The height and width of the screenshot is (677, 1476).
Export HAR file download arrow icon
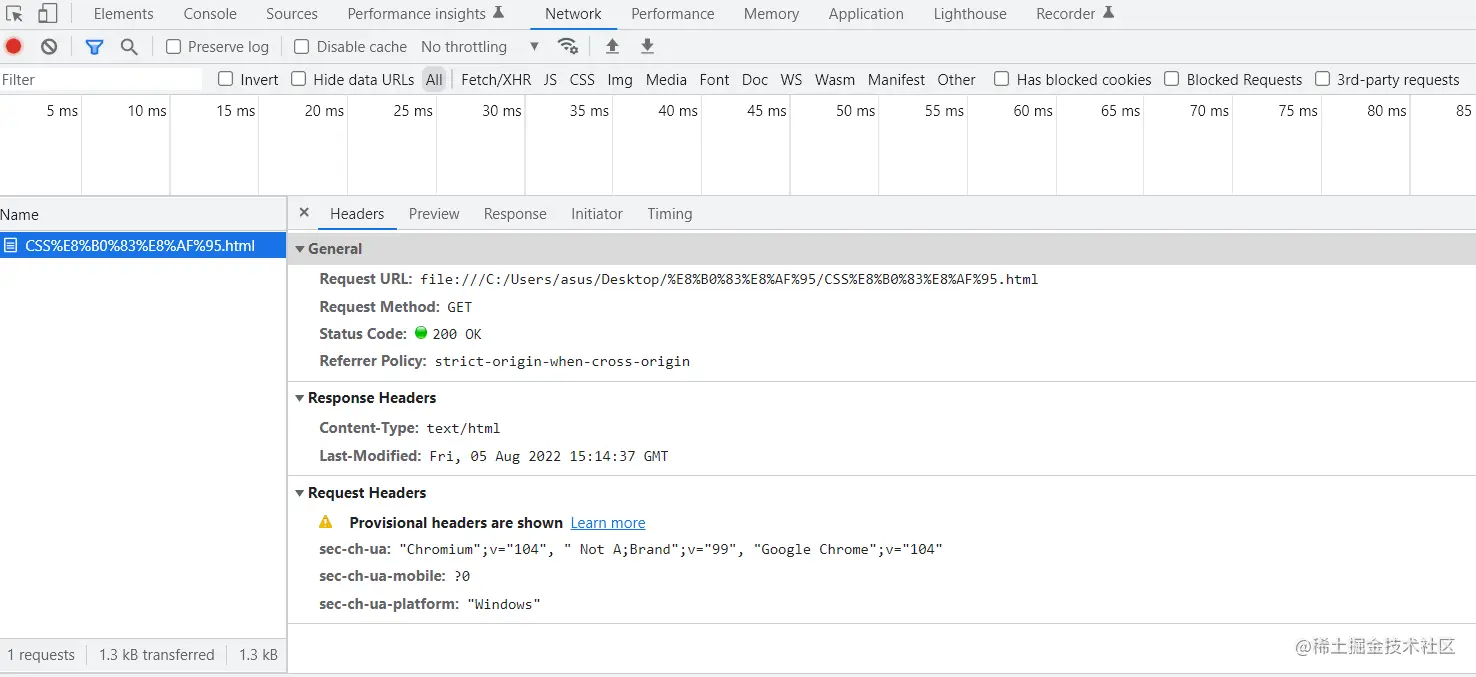pyautogui.click(x=647, y=46)
